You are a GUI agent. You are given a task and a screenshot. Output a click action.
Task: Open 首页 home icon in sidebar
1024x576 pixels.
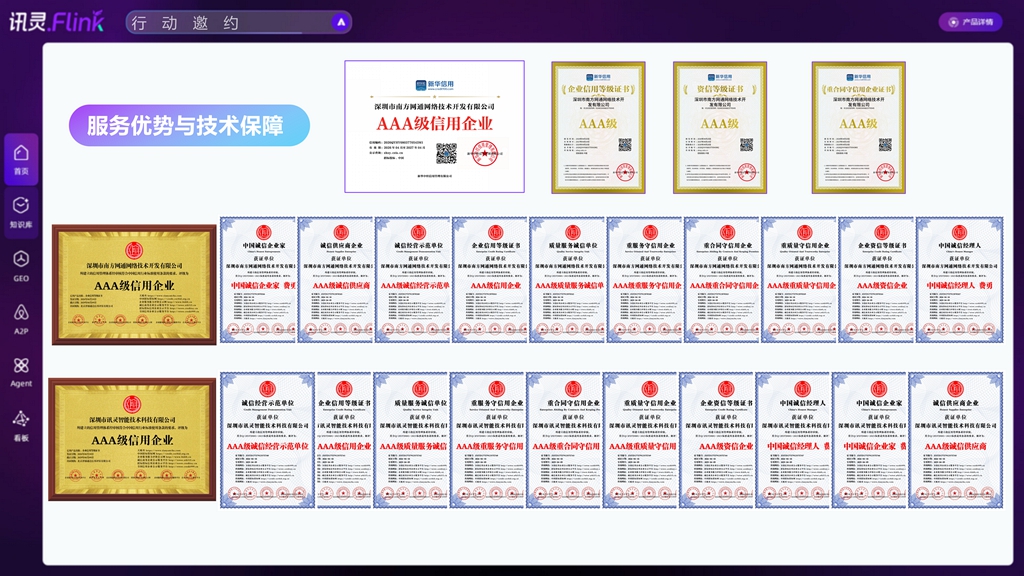21,159
